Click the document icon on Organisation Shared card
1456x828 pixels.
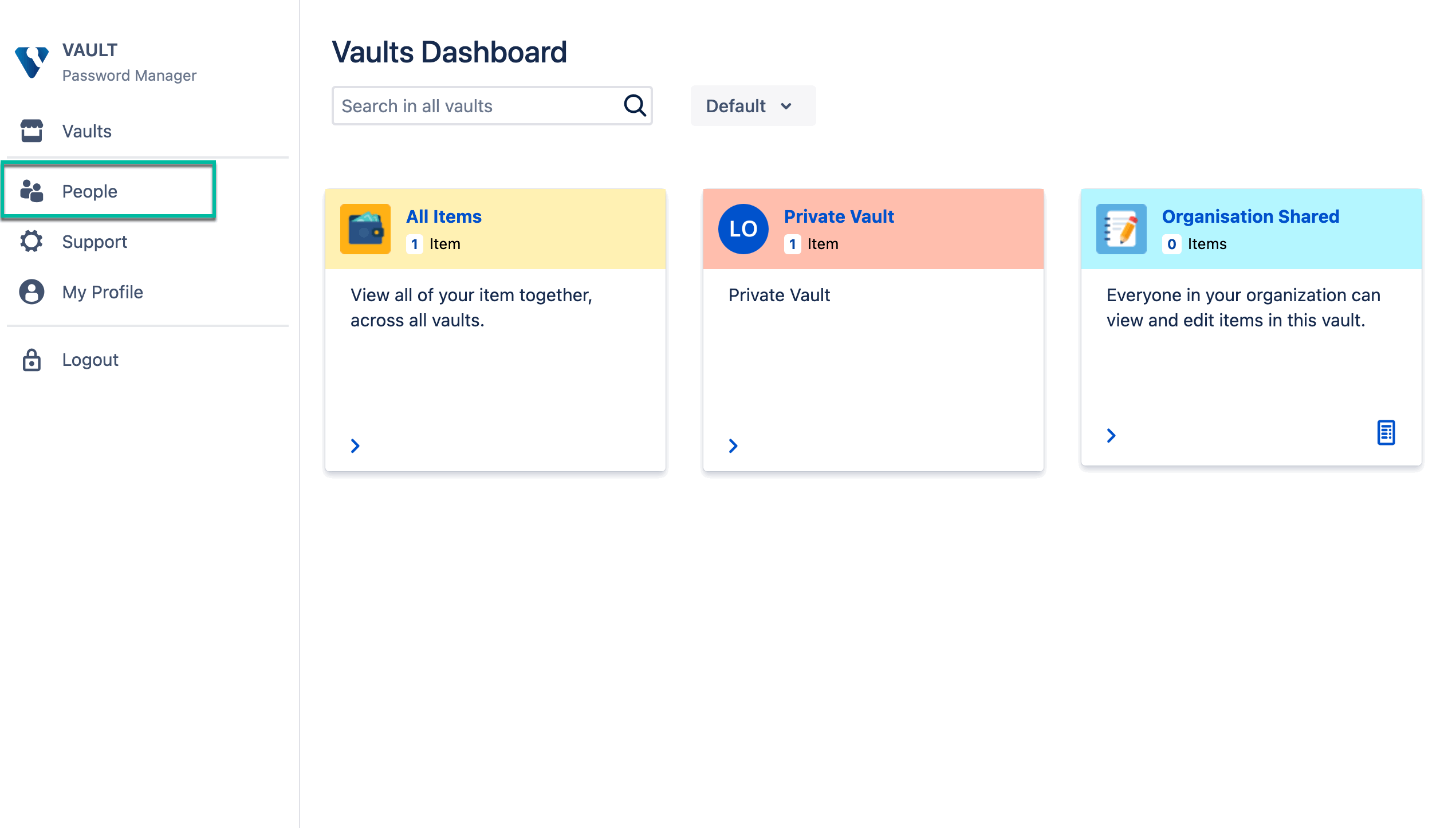click(1386, 433)
